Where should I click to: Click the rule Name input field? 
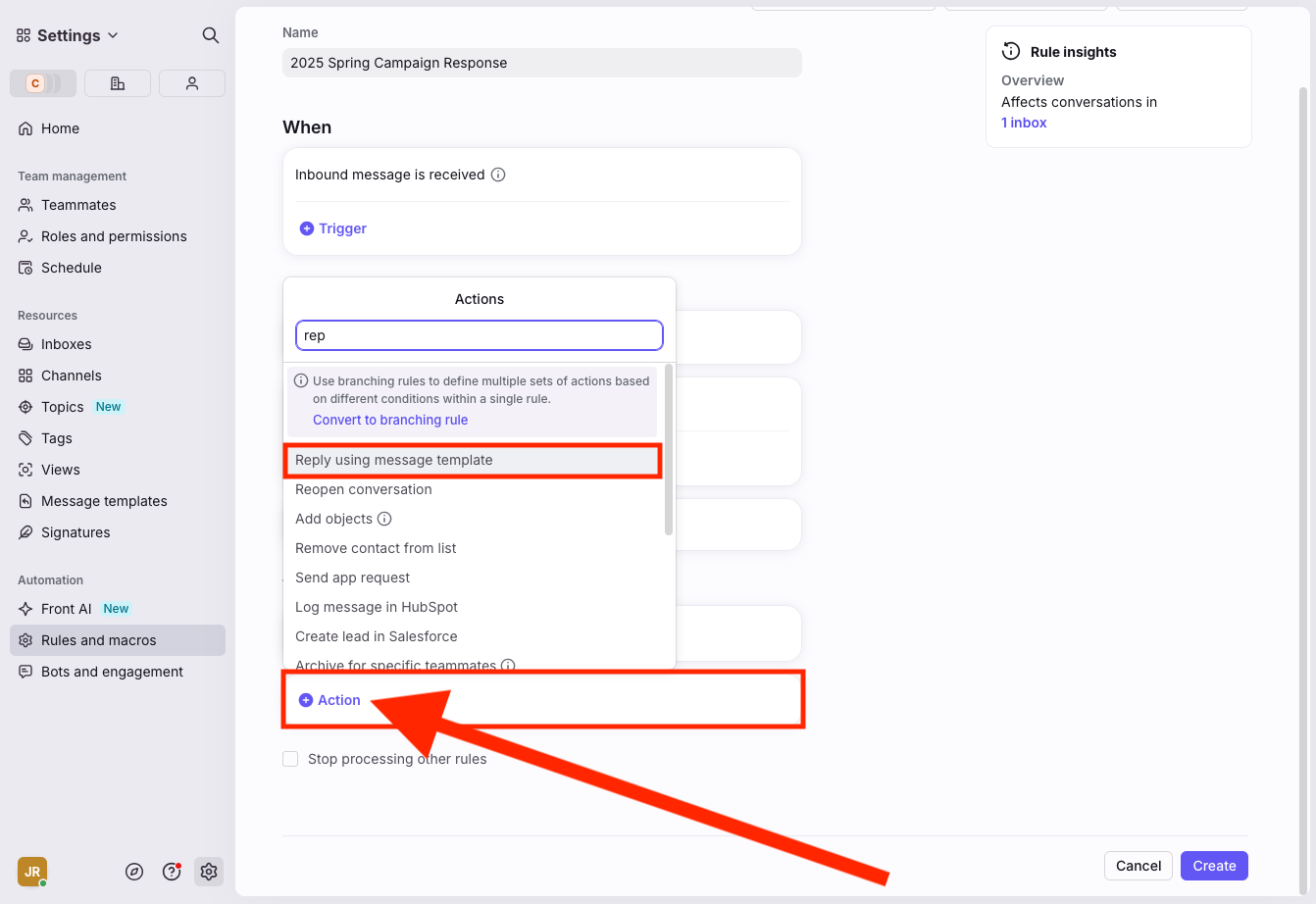tap(541, 63)
